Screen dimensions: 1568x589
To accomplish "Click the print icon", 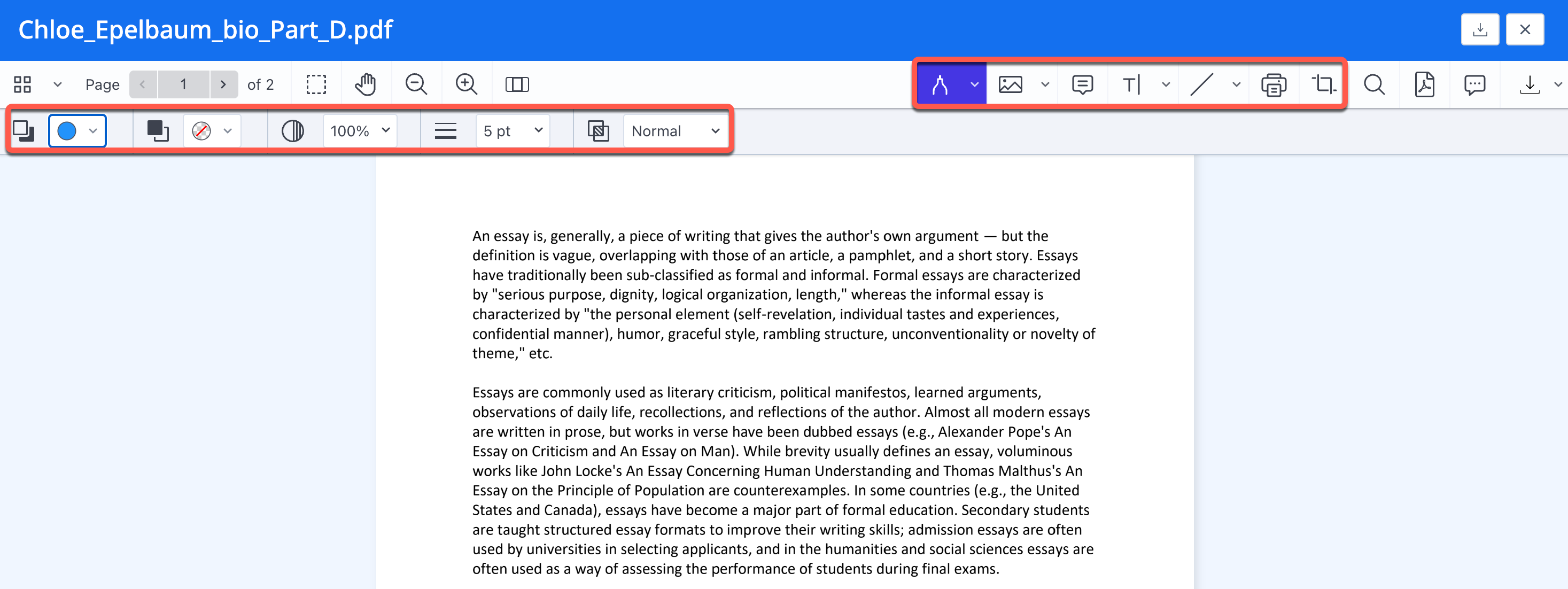I will (x=1274, y=84).
